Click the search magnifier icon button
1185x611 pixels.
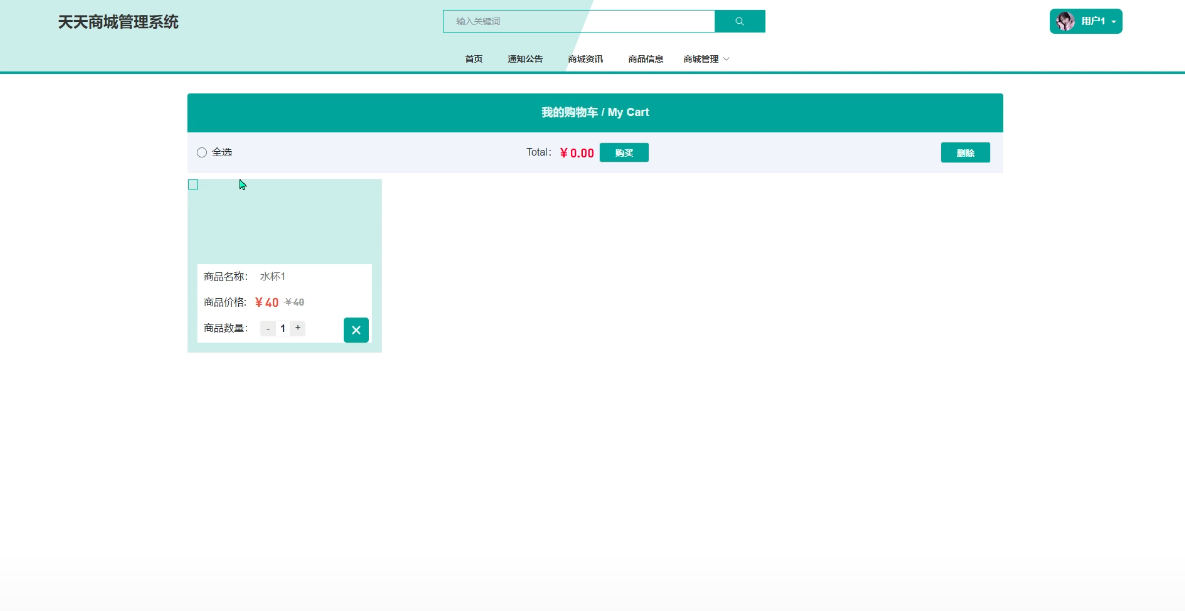pyautogui.click(x=740, y=21)
